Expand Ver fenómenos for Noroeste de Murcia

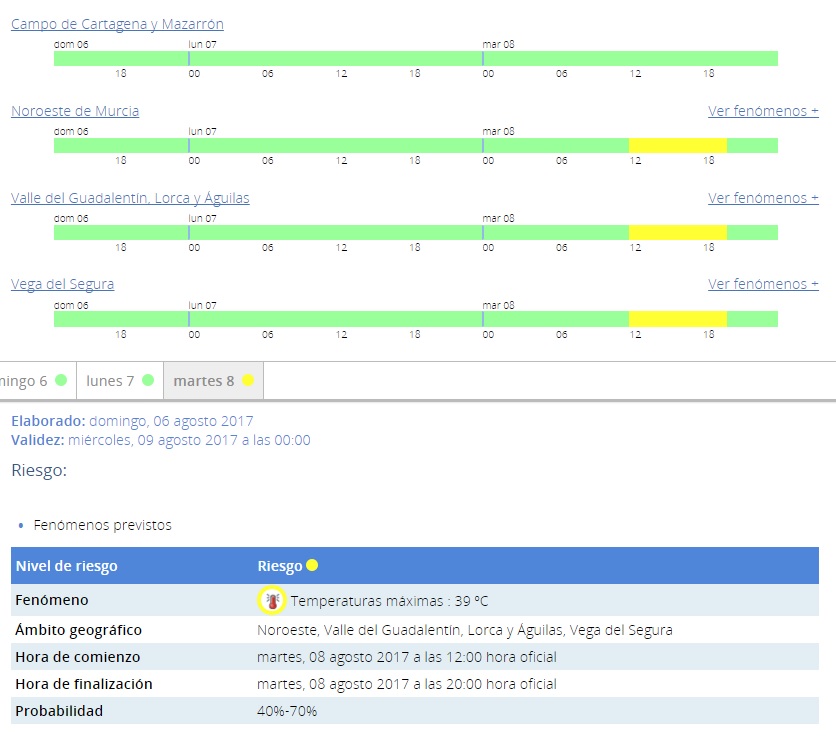(763, 111)
